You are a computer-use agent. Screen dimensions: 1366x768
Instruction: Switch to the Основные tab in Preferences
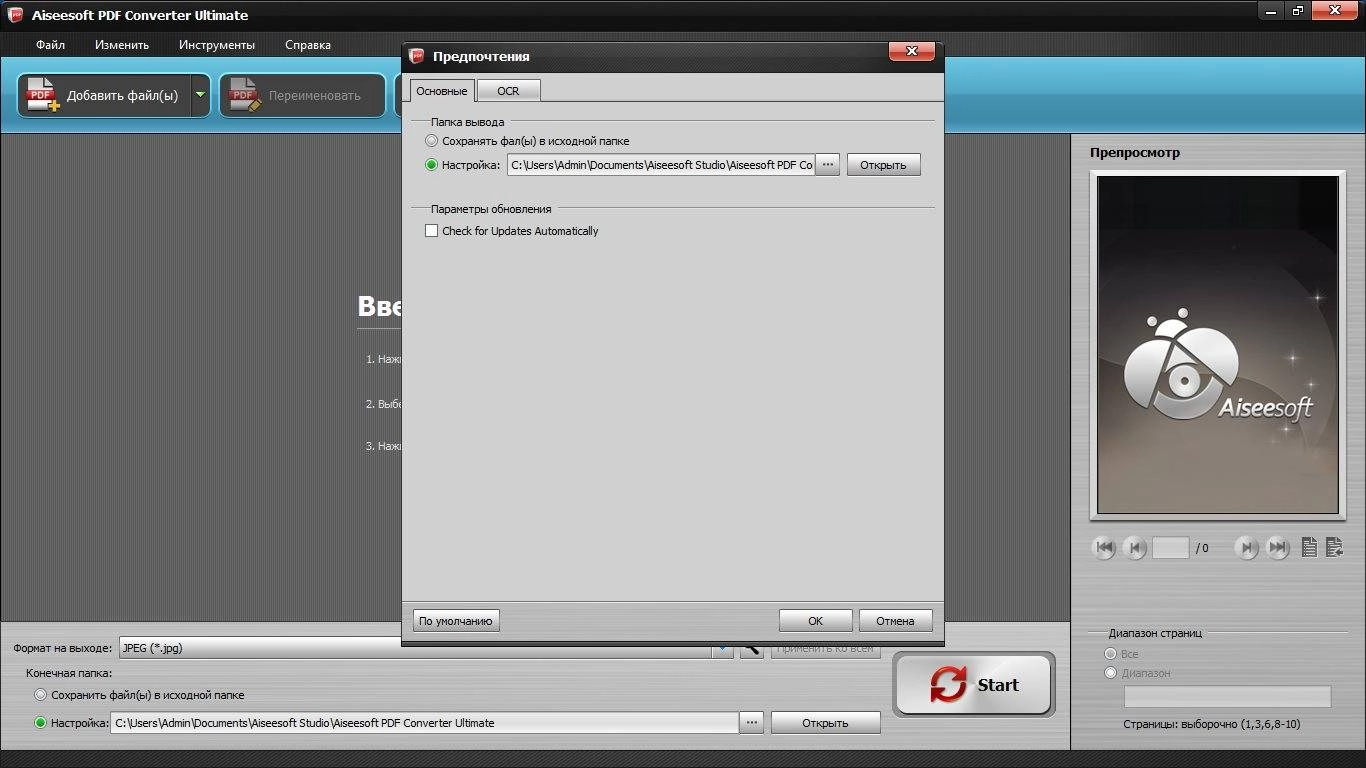click(441, 91)
